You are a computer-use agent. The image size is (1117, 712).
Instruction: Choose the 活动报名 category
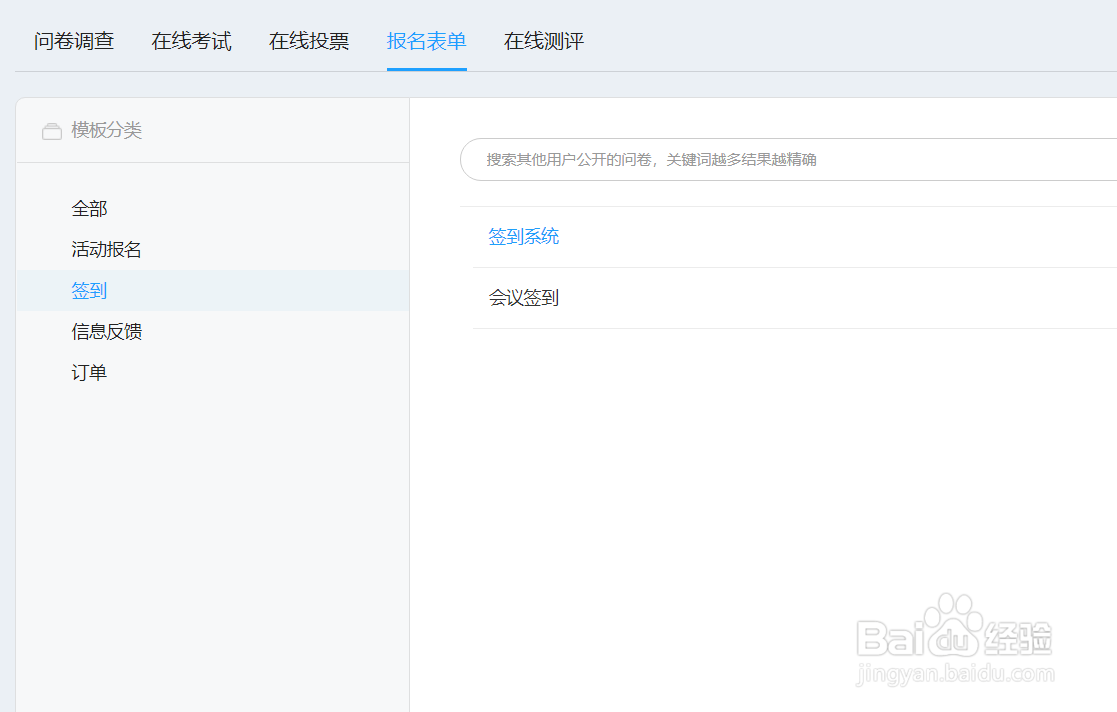[107, 249]
